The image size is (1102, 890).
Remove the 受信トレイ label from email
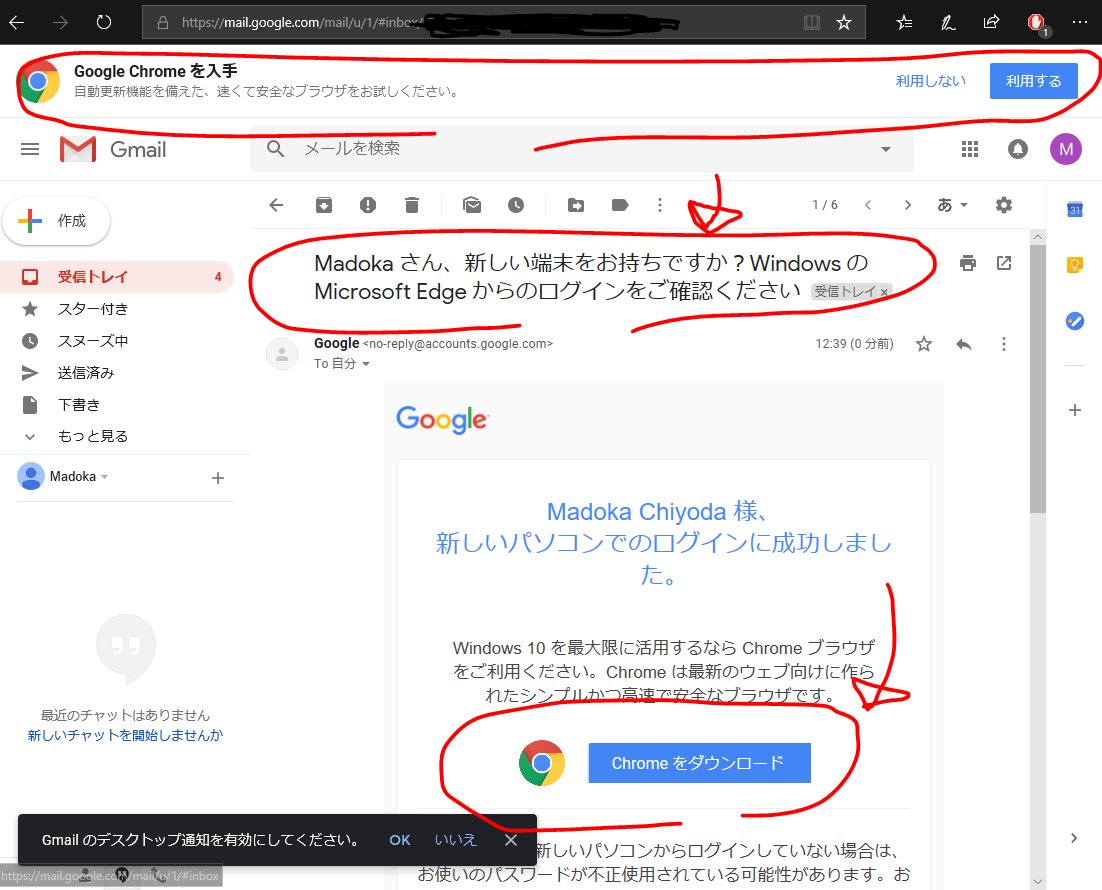pyautogui.click(x=885, y=292)
